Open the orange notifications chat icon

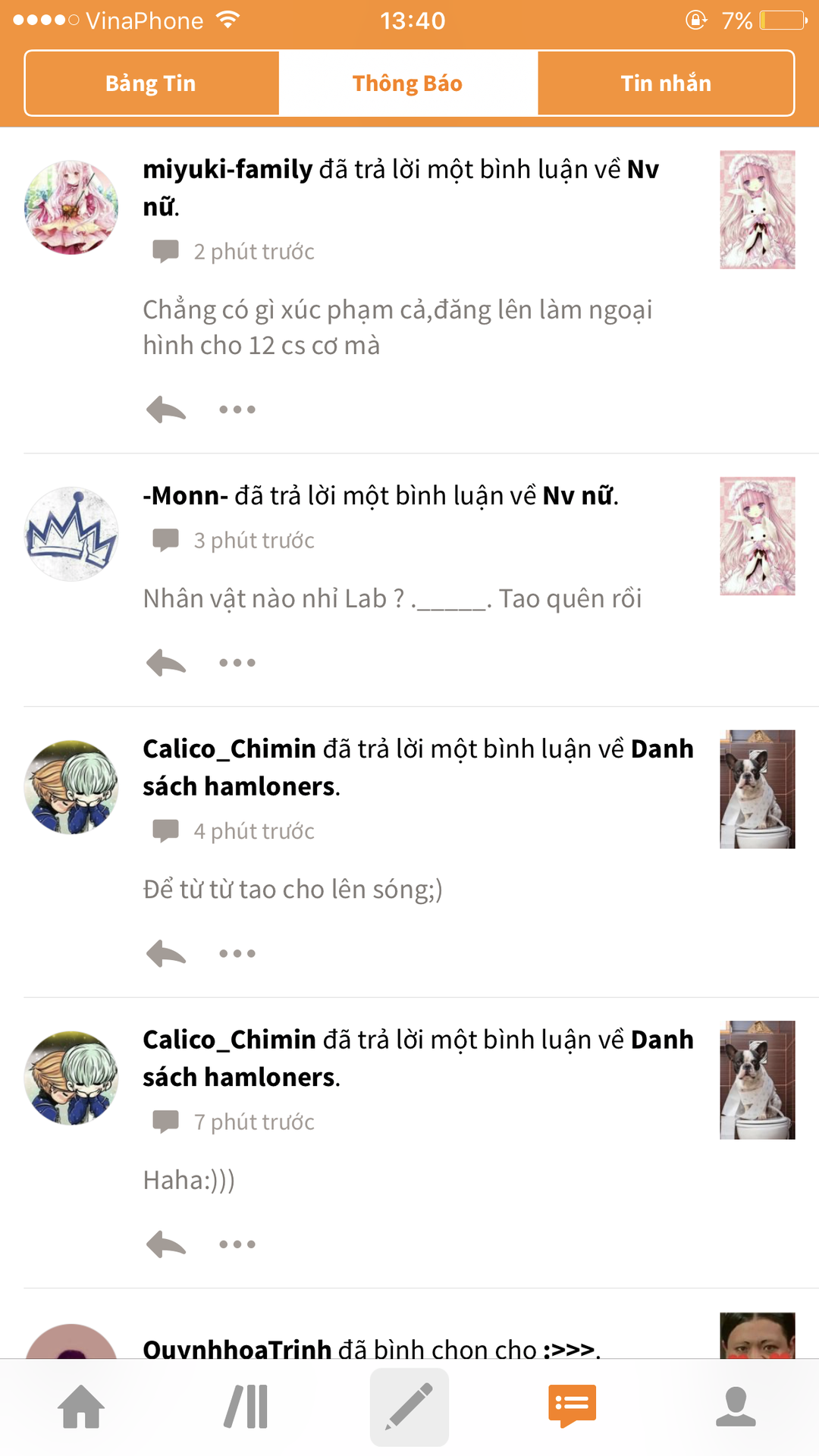[x=573, y=1407]
